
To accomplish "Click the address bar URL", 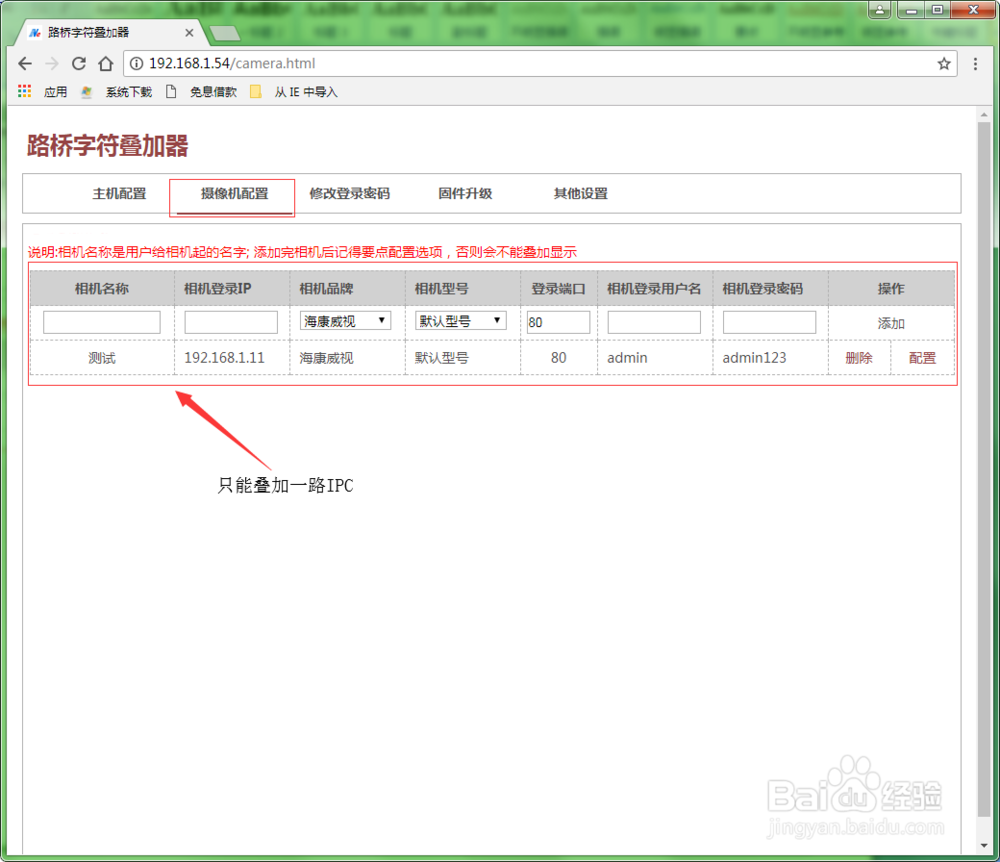I will [x=232, y=64].
